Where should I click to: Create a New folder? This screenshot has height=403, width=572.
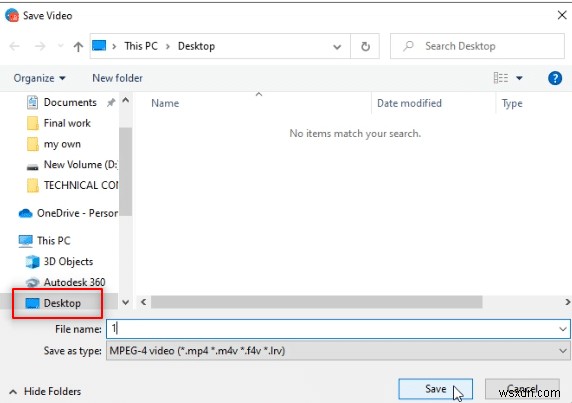(117, 78)
